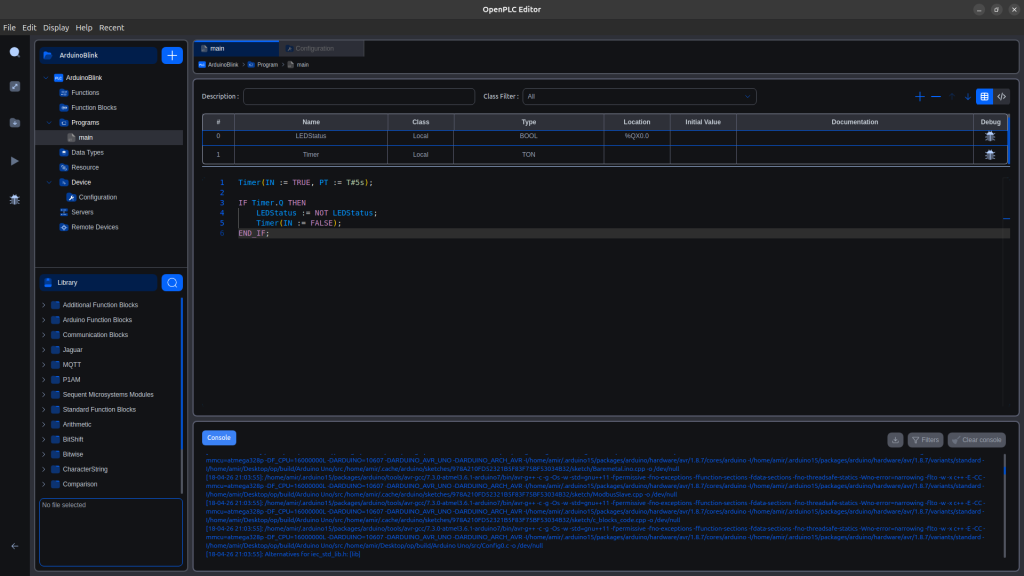The image size is (1024, 576).
Task: Click the %QX0.0 location cell
Action: (x=637, y=136)
